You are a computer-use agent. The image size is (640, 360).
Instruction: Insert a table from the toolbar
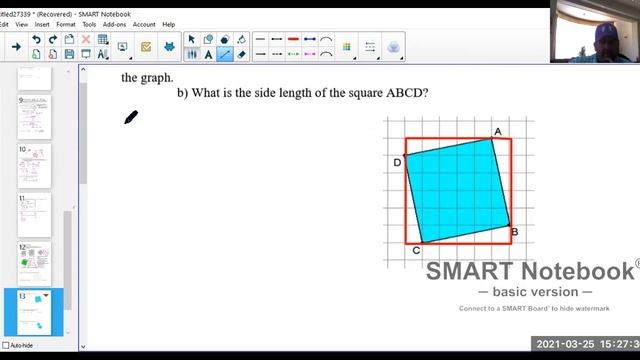102,39
